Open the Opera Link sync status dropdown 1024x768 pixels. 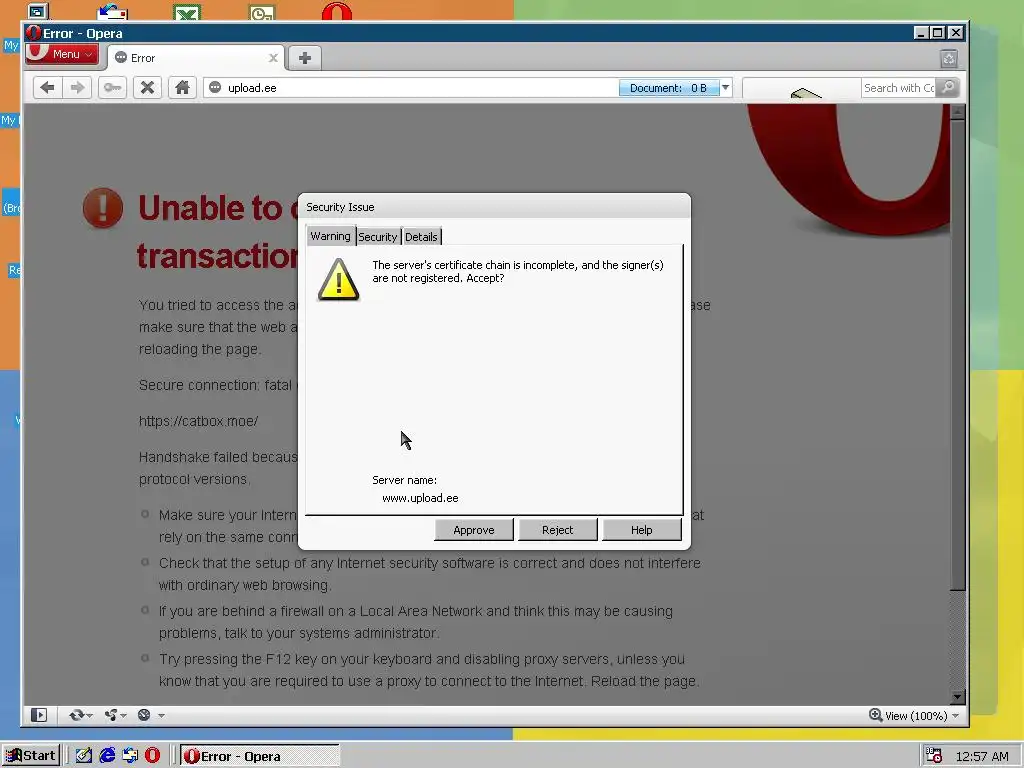coord(81,715)
